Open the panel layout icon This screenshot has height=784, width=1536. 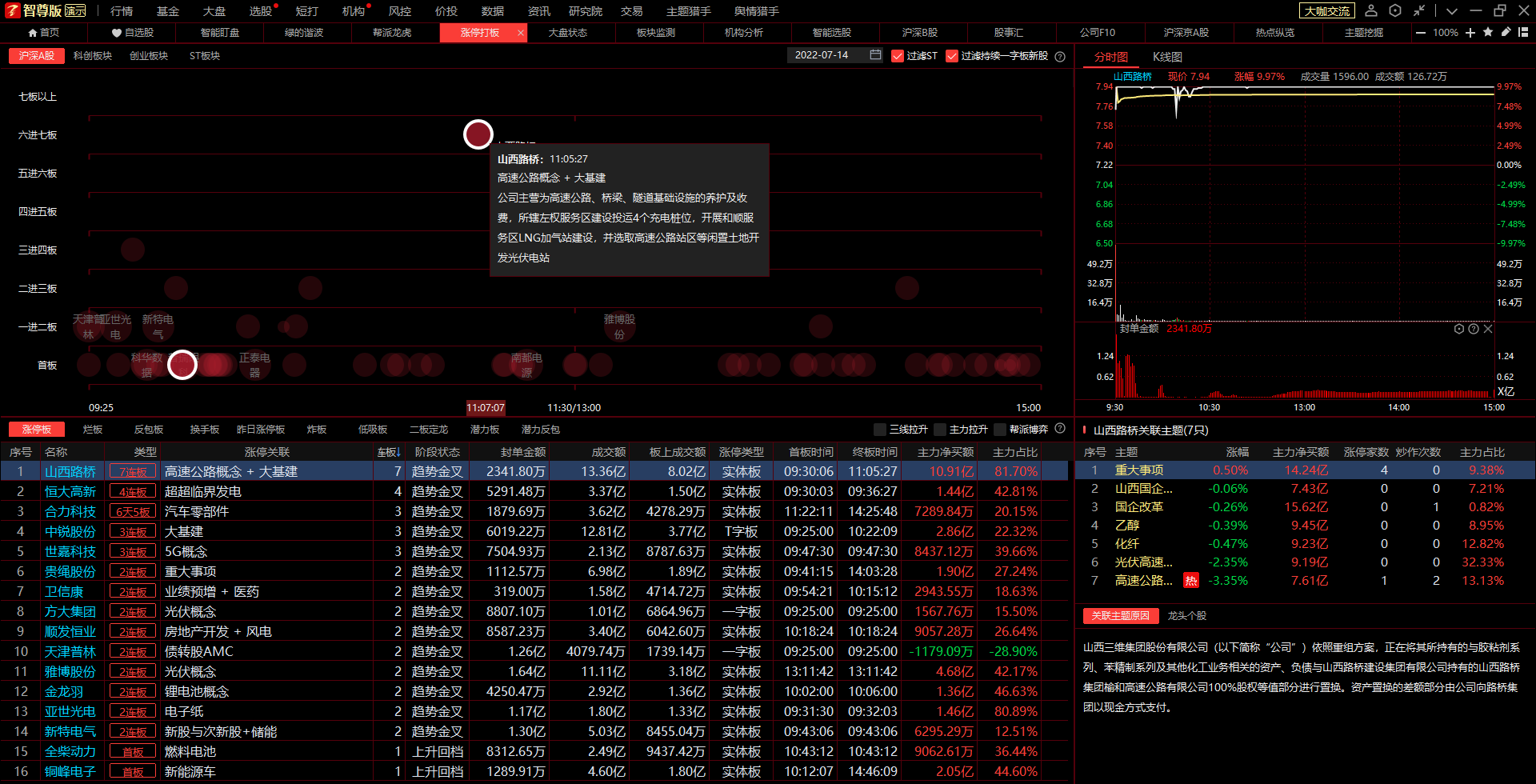[x=1523, y=32]
